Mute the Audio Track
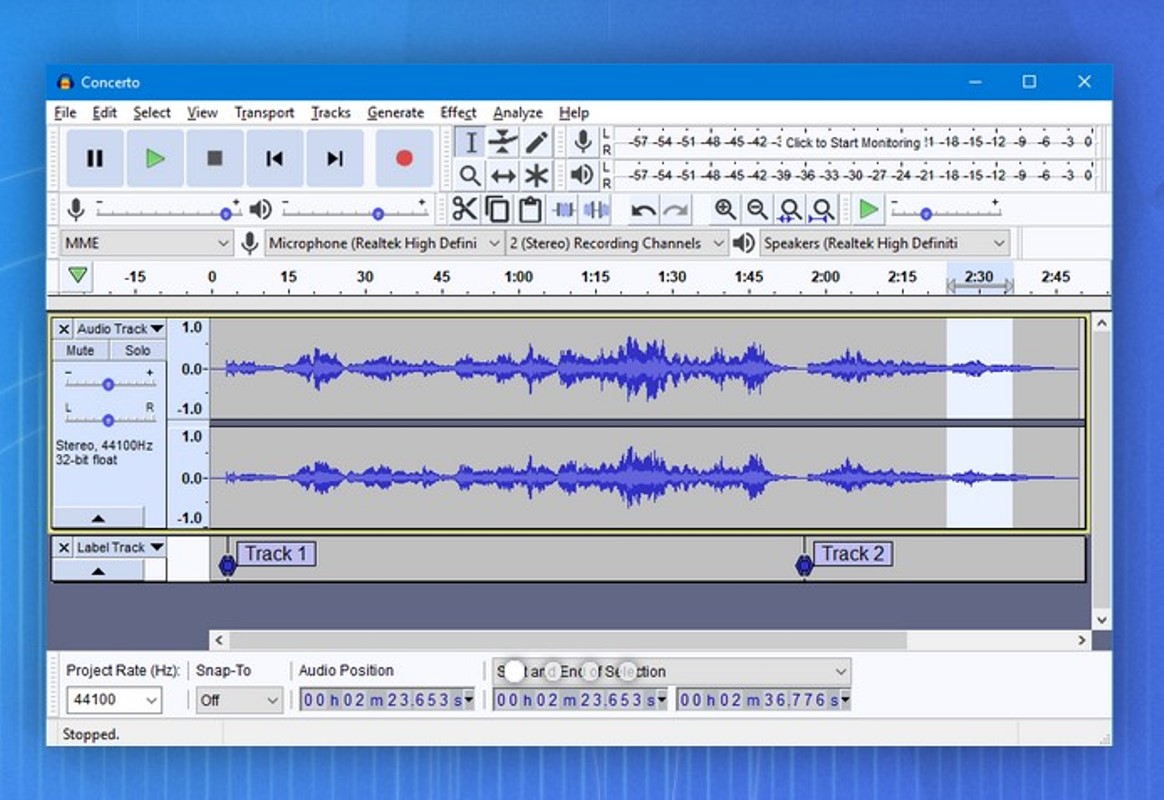Image resolution: width=1164 pixels, height=800 pixels. point(80,350)
